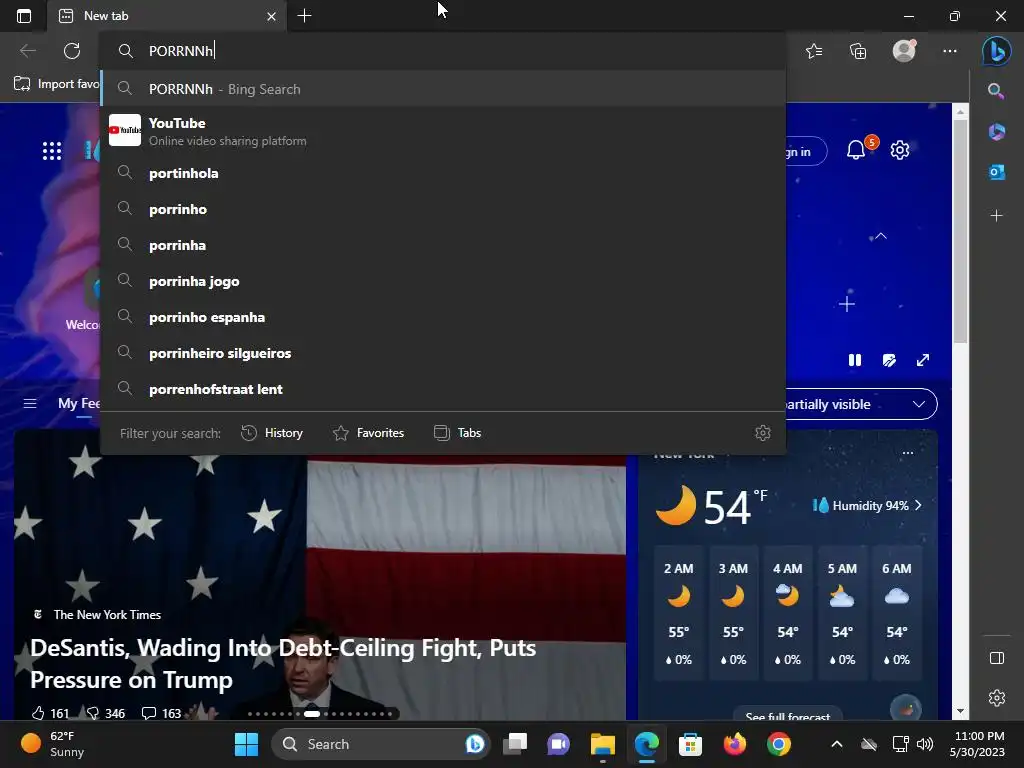The height and width of the screenshot is (768, 1024).
Task: Open Firefox from the taskbar
Action: pyautogui.click(x=735, y=744)
